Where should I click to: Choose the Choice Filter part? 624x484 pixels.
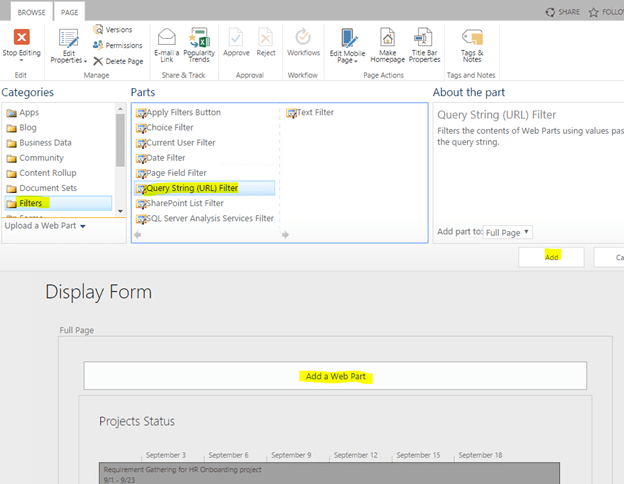[164, 128]
